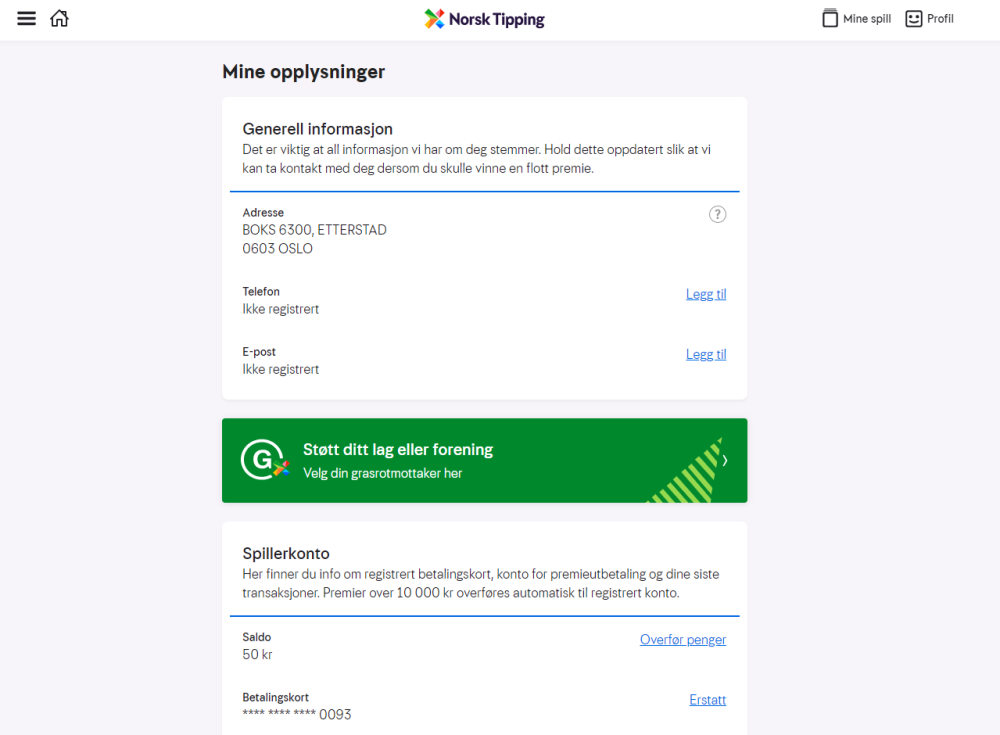Add a phone number with Legg til
The image size is (1000, 735).
[706, 294]
